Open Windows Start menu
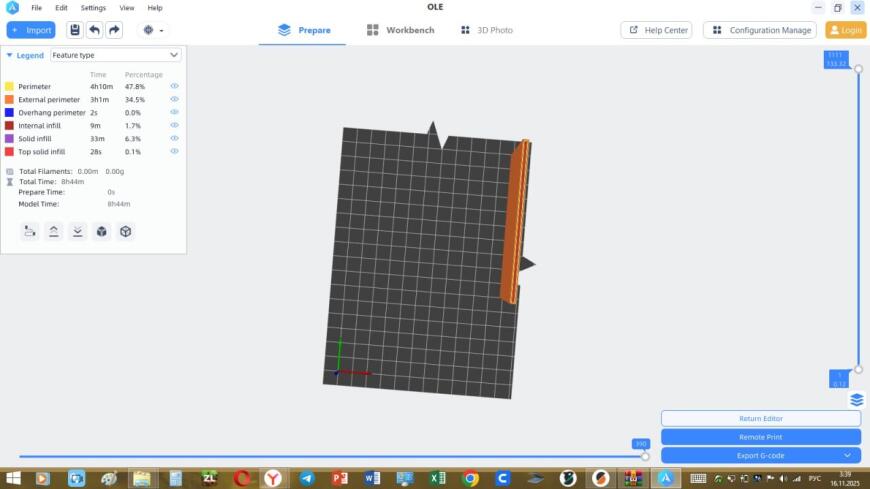 13,478
